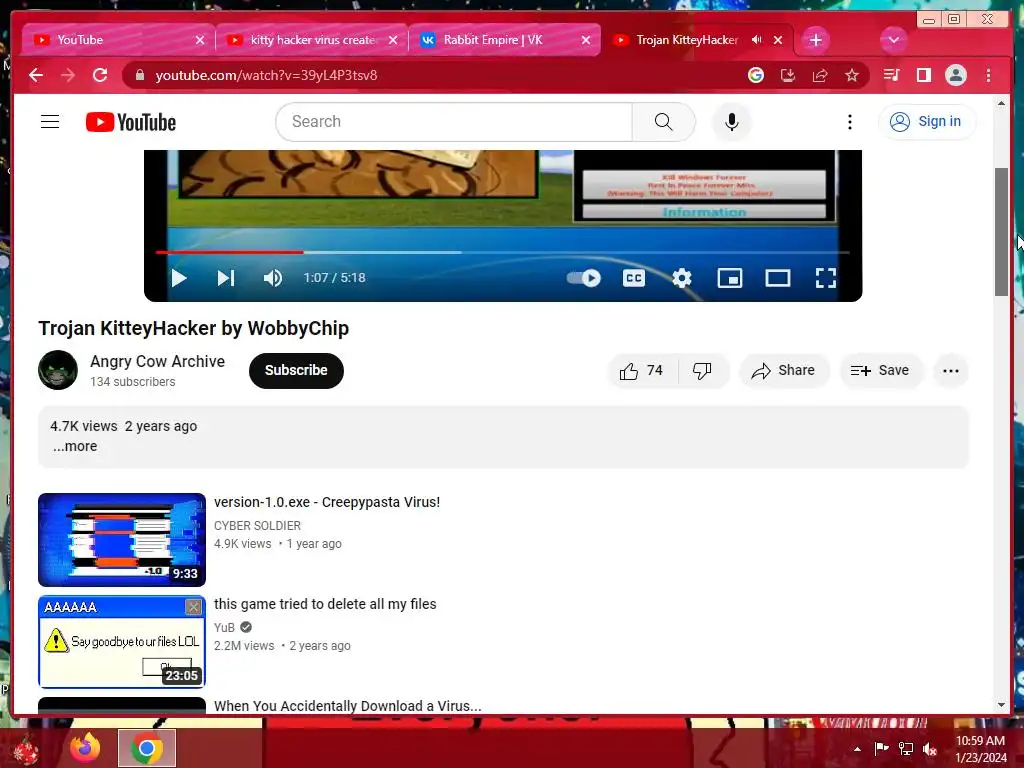
Task: Mute the tab via the tab speaker icon
Action: point(756,40)
